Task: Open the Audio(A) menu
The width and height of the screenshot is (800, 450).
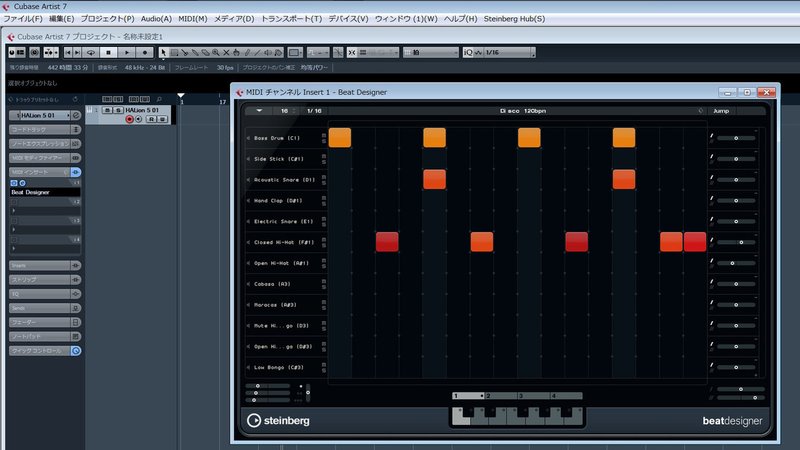Action: (x=156, y=19)
